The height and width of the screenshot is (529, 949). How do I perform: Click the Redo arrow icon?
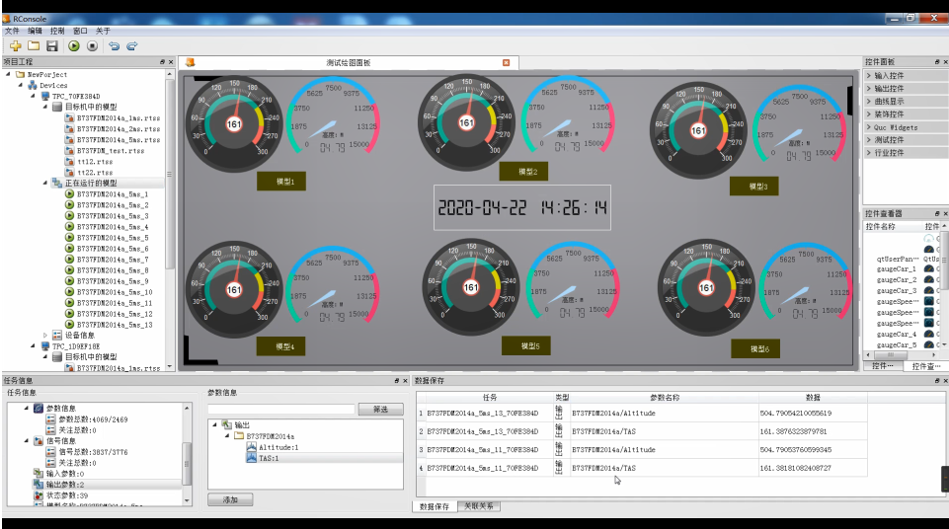pos(132,46)
